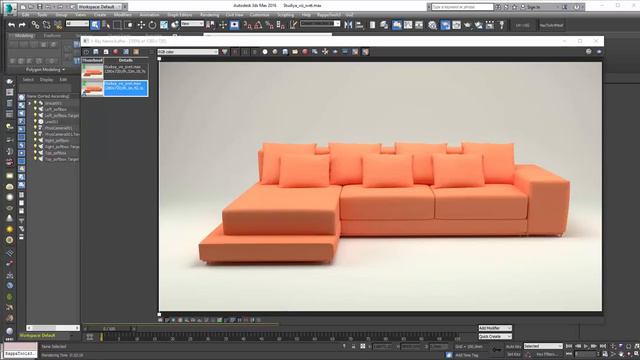This screenshot has width=640, height=360.
Task: Click the Play Animation button
Action: (x=586, y=346)
